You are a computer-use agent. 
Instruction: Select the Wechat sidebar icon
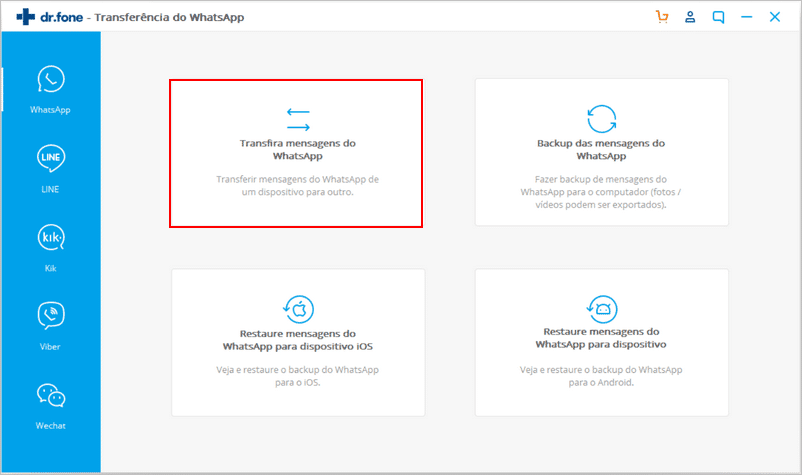coord(51,395)
